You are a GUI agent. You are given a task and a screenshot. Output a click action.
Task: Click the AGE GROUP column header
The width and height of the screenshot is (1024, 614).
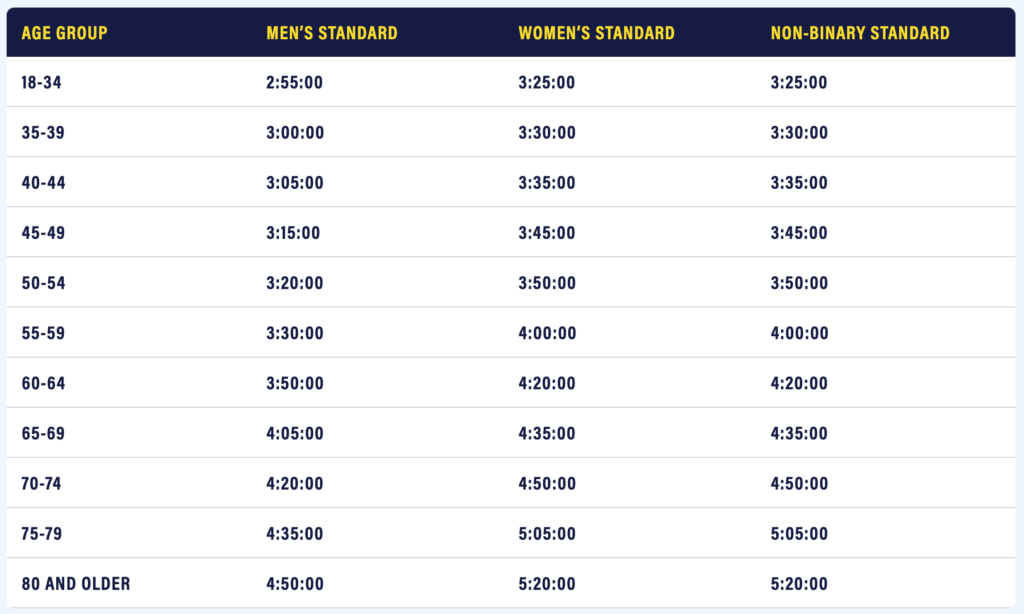(64, 33)
